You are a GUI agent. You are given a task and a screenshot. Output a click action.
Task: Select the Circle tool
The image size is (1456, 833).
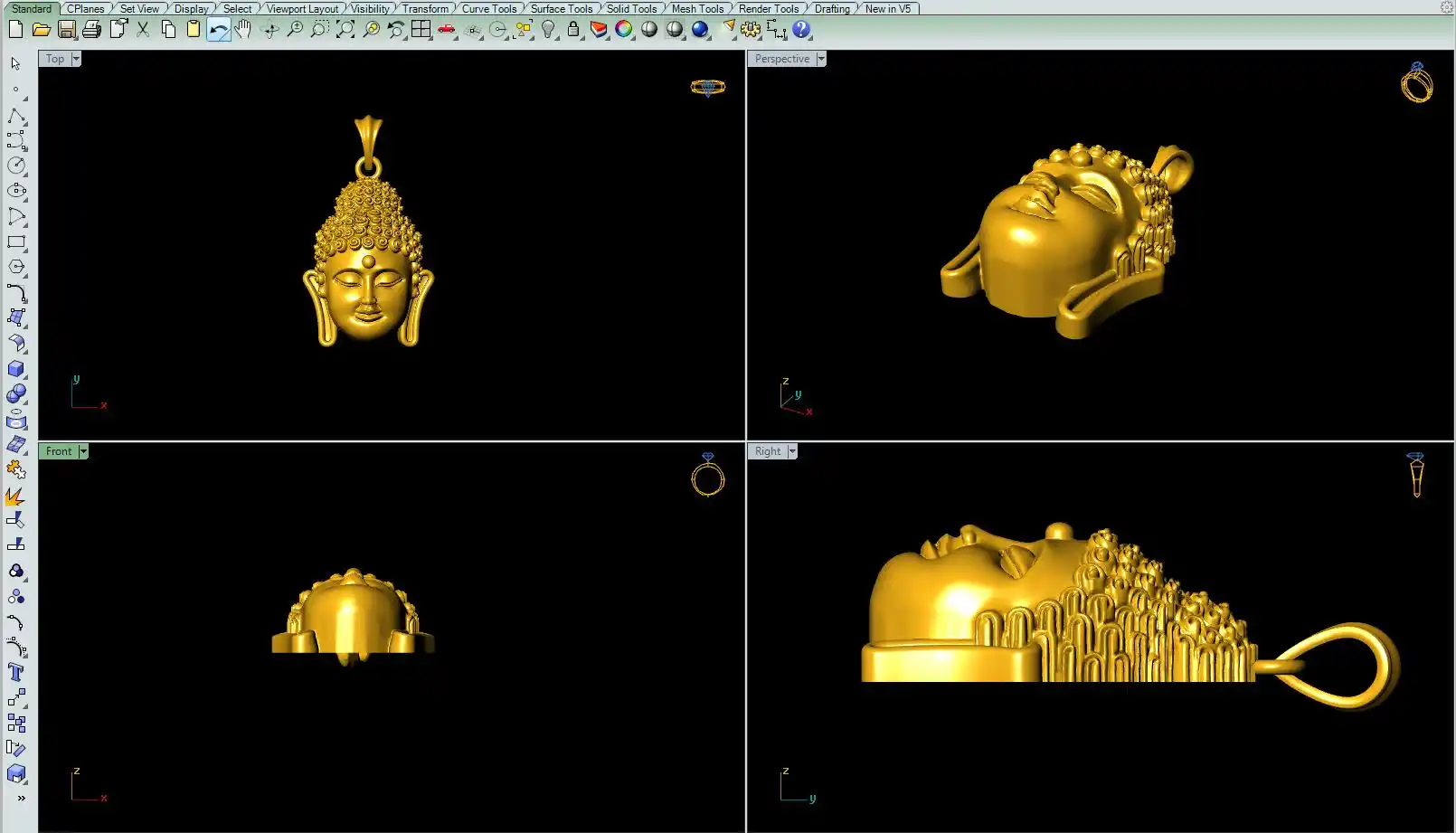pyautogui.click(x=16, y=166)
